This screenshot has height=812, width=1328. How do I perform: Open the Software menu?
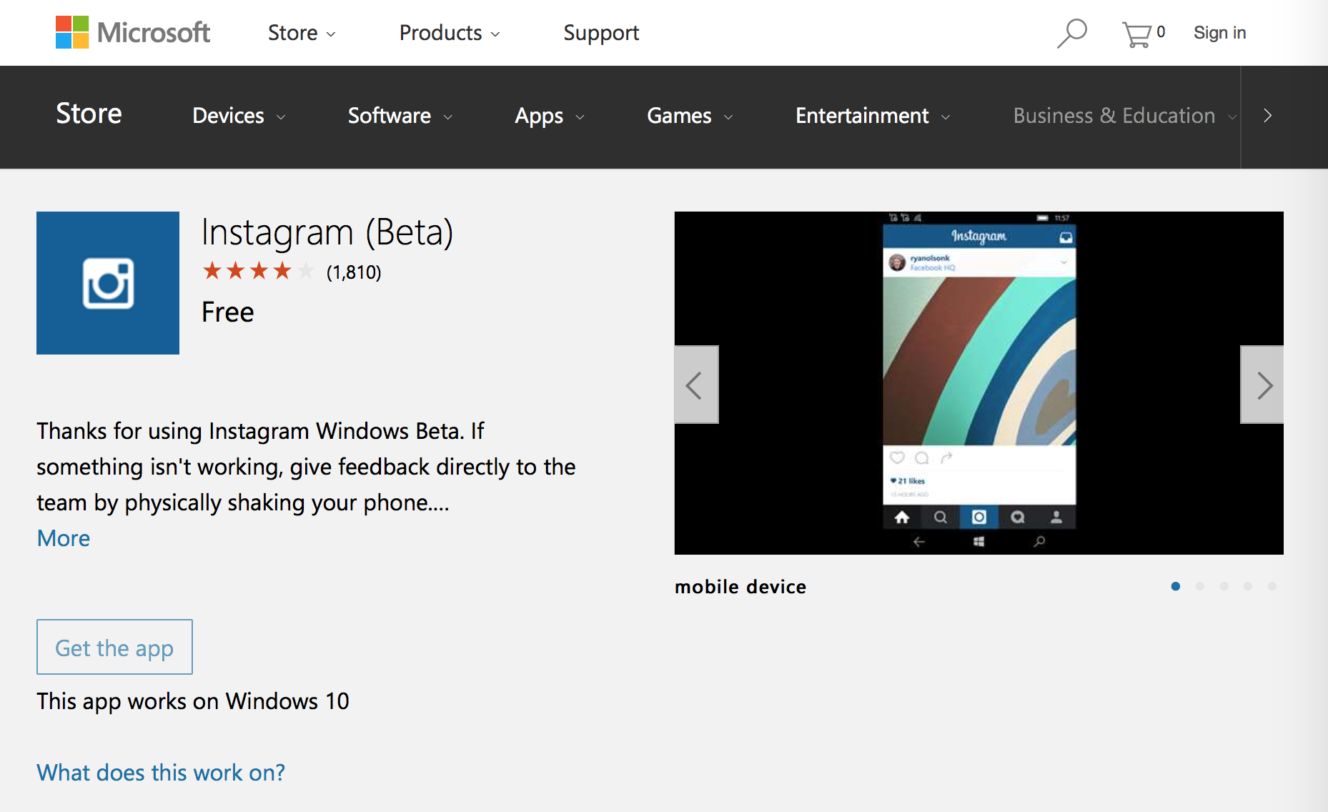point(400,116)
